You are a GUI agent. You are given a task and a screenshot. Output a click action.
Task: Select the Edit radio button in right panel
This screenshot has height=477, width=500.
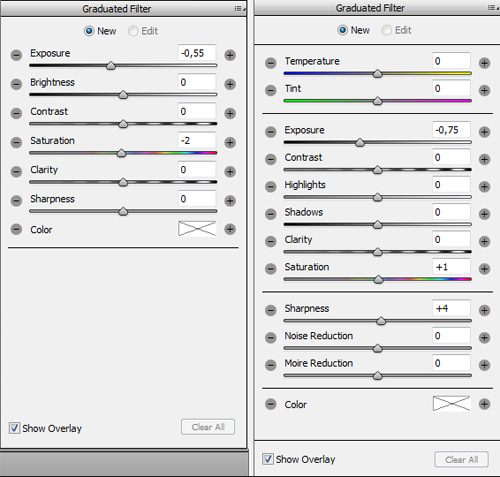(387, 30)
